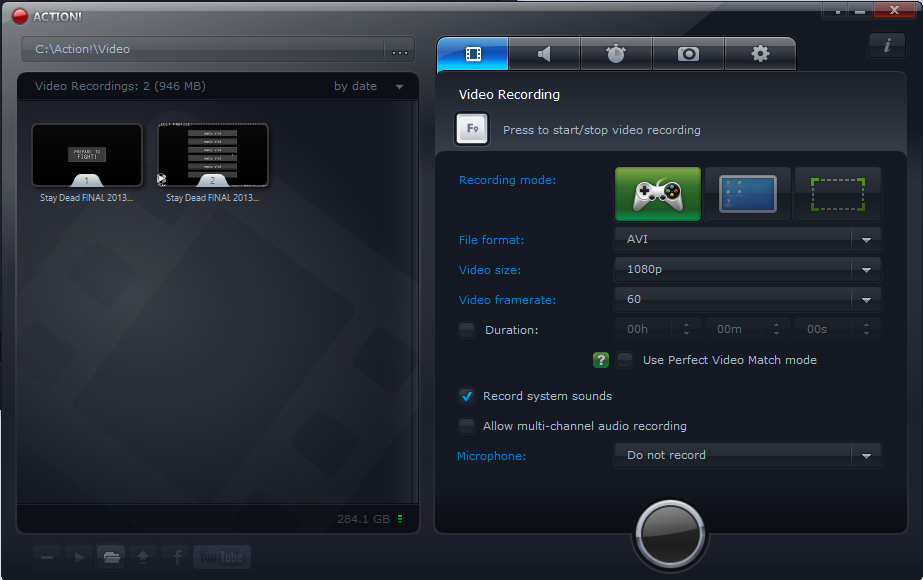923x580 pixels.
Task: Open the Video size 1080p dropdown
Action: click(x=748, y=270)
